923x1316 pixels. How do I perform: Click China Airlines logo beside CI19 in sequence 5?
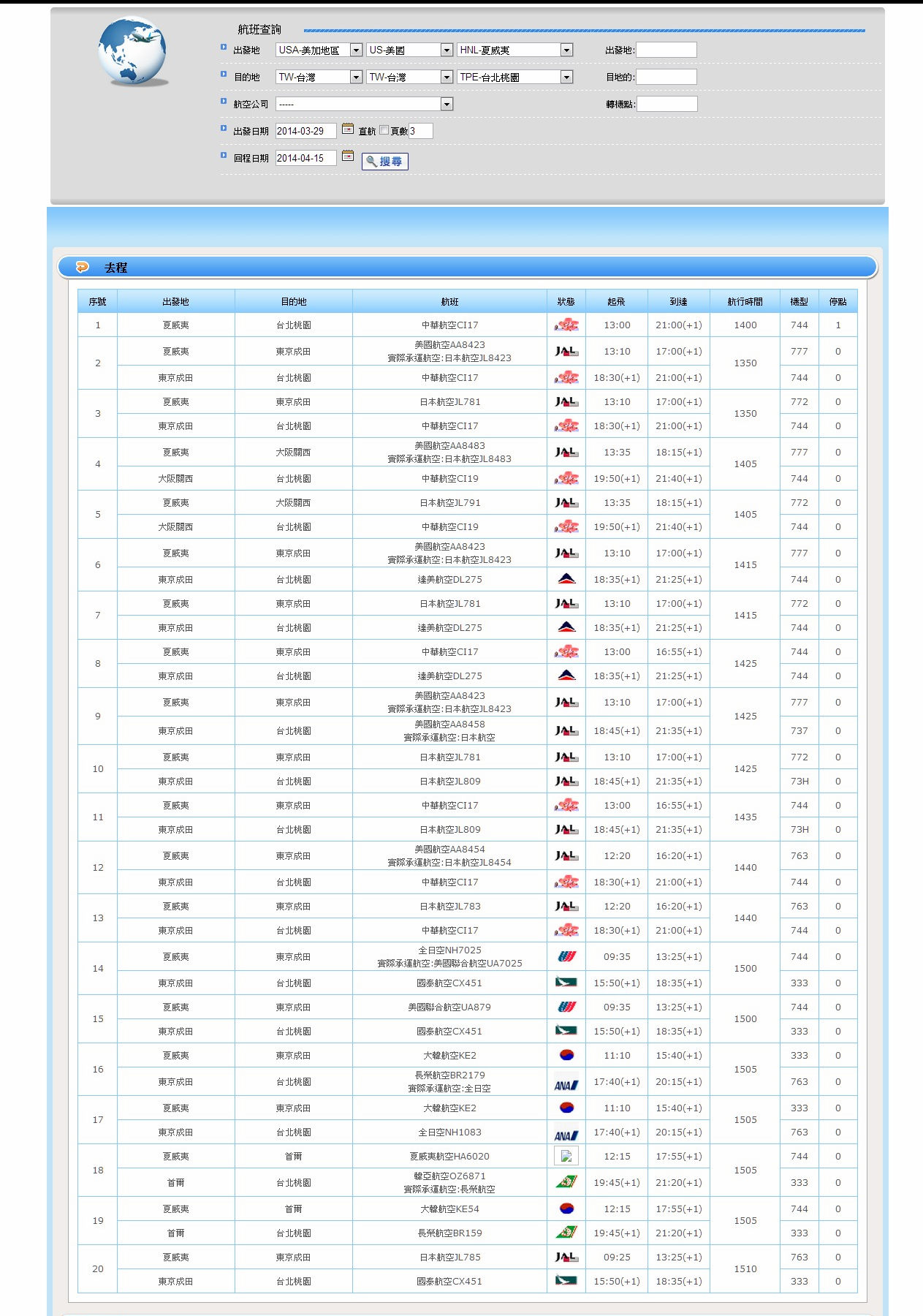[566, 527]
